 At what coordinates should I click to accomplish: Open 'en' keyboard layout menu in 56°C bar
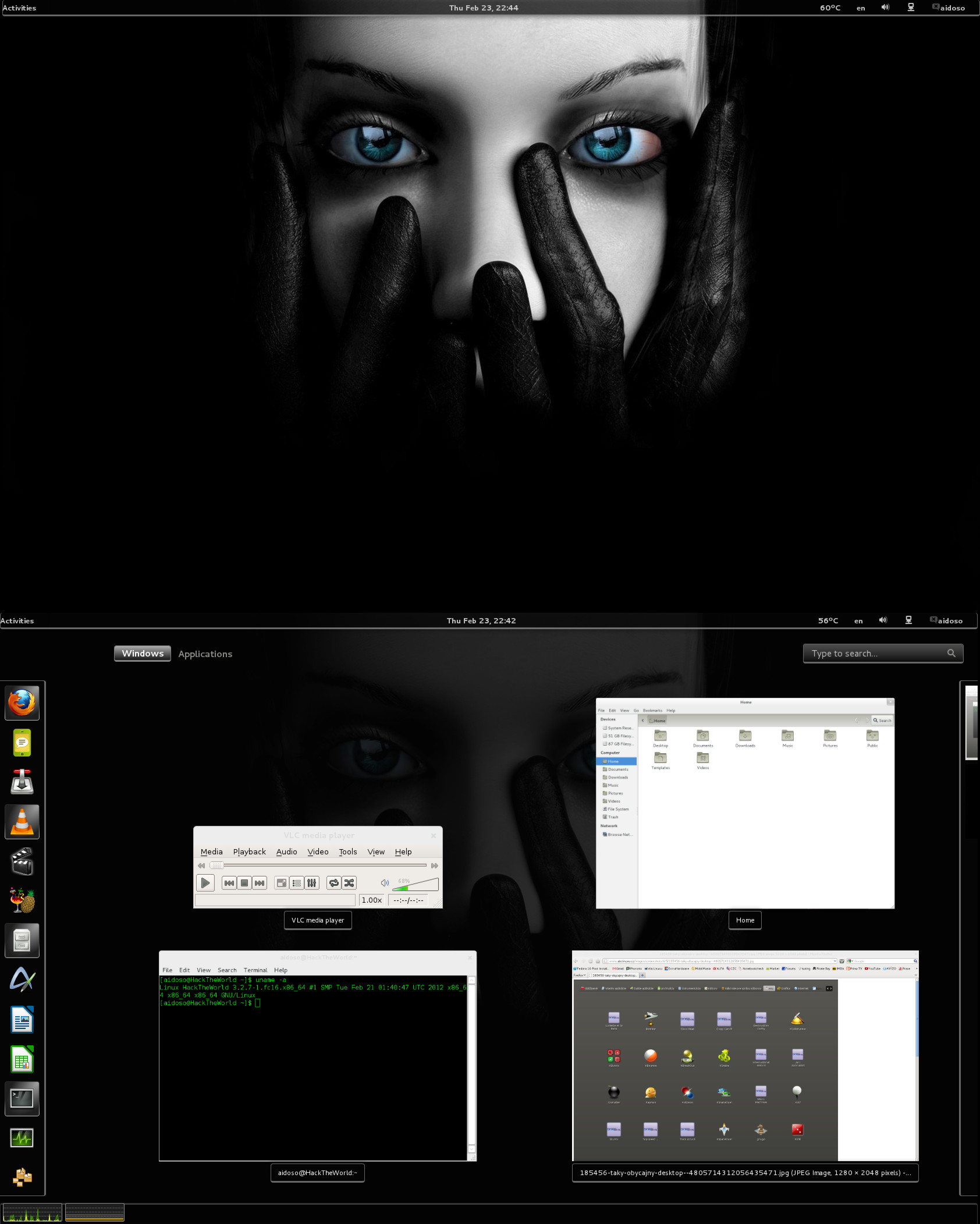(858, 620)
